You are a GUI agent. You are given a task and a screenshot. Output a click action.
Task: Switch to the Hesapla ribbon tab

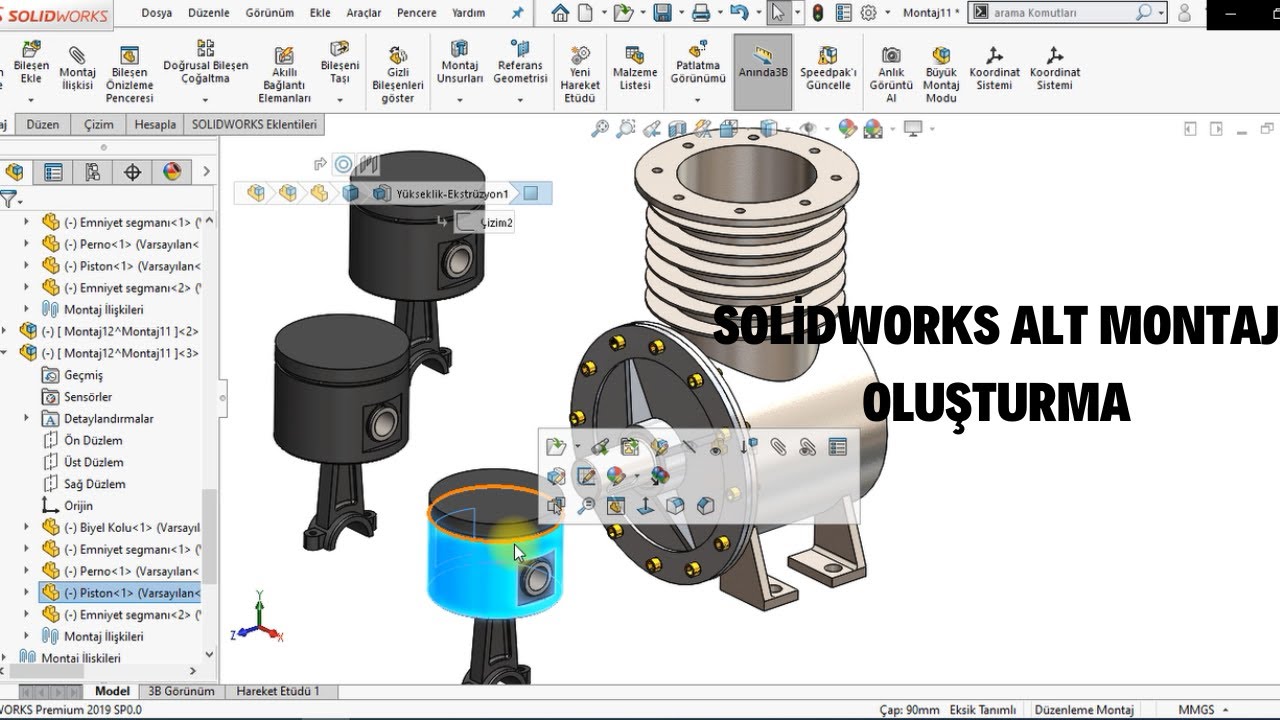[x=155, y=125]
